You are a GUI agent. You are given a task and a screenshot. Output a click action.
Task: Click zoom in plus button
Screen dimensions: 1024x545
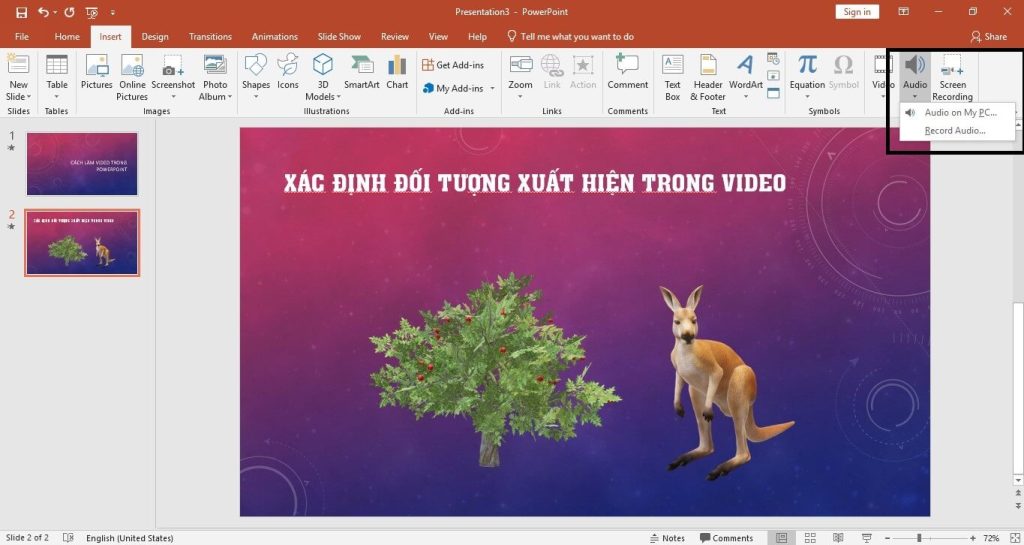point(974,538)
